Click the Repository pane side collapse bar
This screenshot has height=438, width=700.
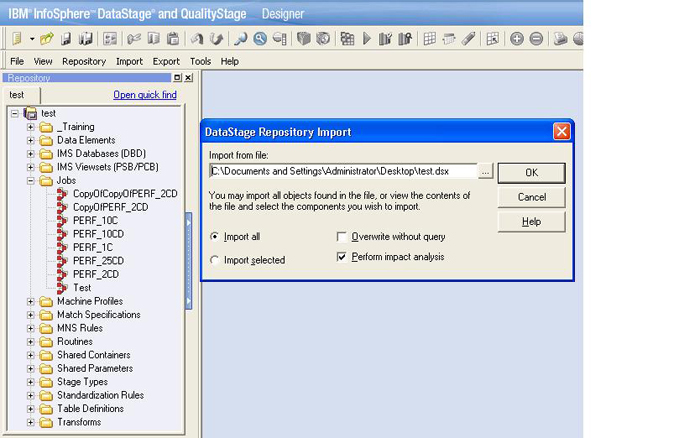tap(188, 261)
